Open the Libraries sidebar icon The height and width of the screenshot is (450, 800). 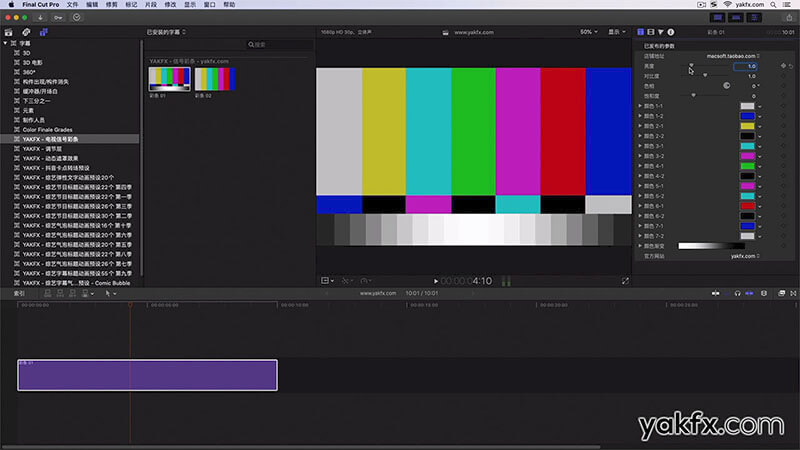[x=8, y=32]
